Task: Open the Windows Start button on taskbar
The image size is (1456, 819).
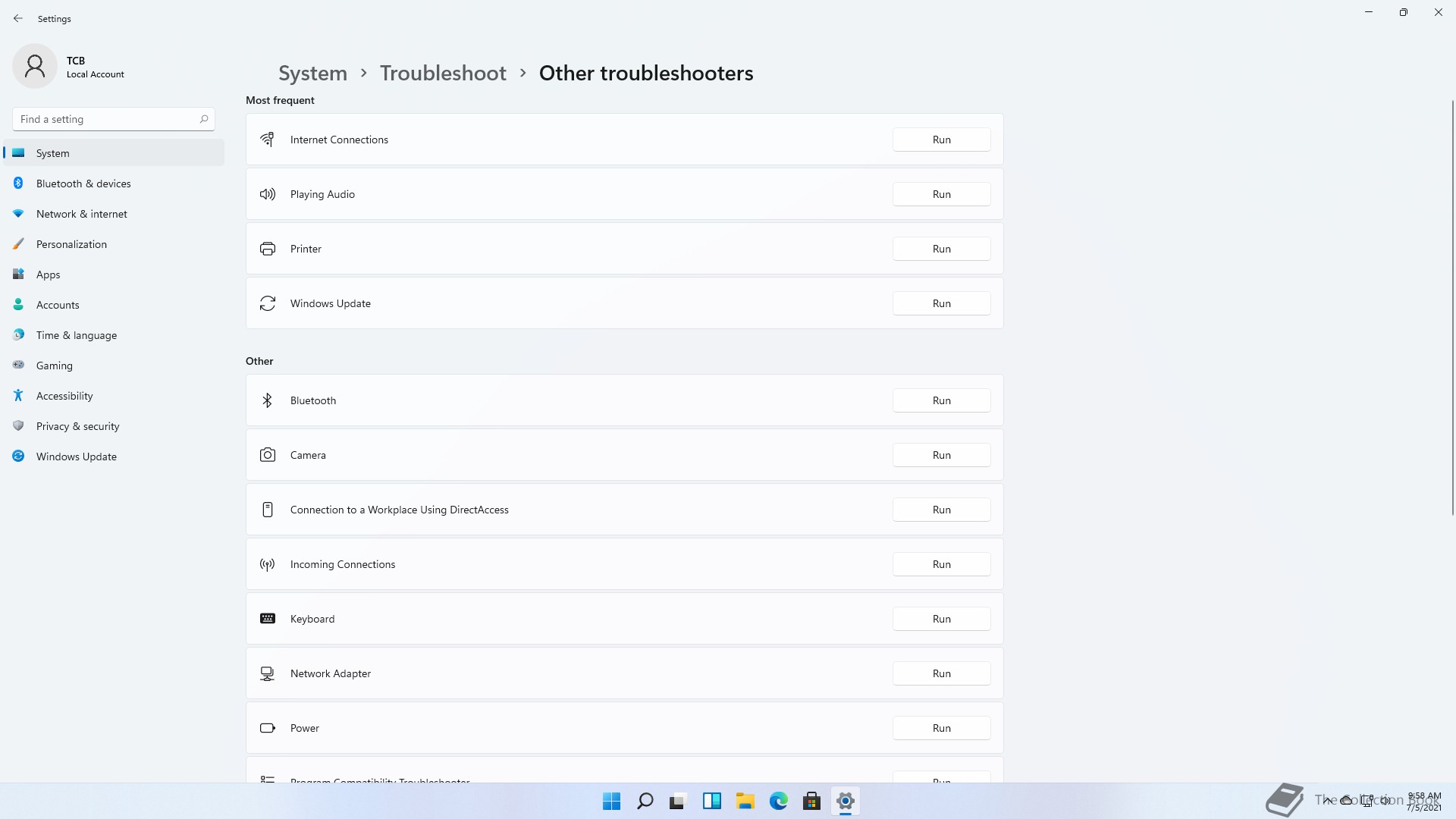Action: coord(611,801)
